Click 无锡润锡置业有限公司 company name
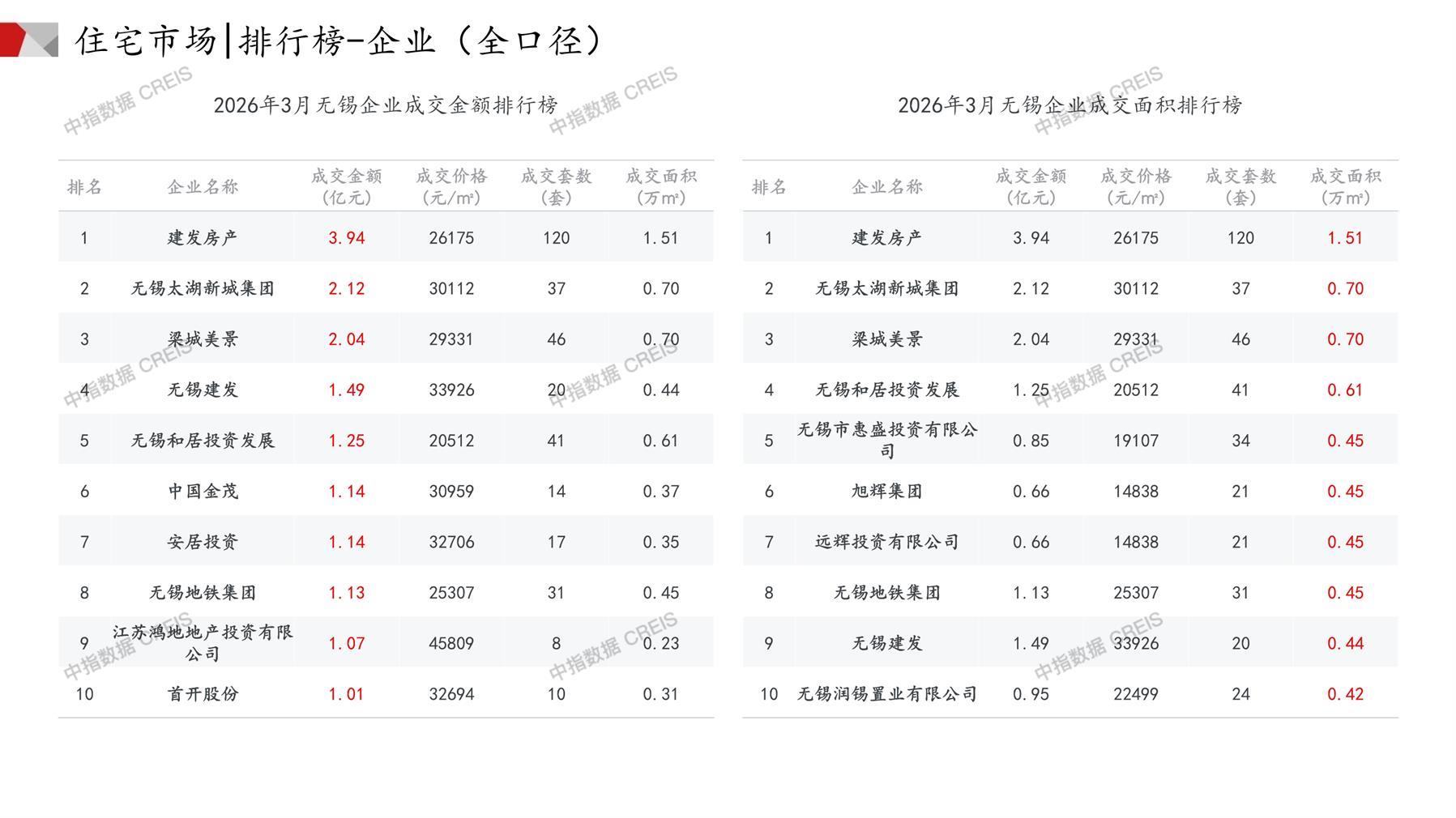The width and height of the screenshot is (1456, 818). pyautogui.click(x=887, y=694)
